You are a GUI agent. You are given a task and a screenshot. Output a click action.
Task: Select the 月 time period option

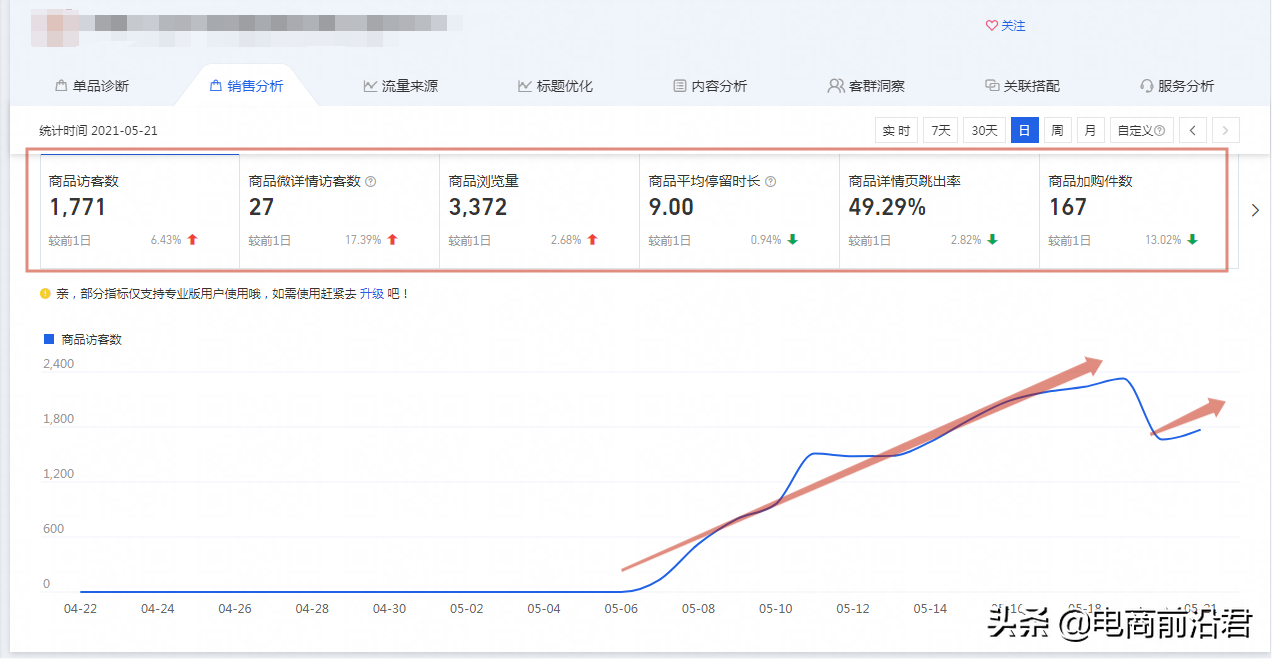(1090, 130)
